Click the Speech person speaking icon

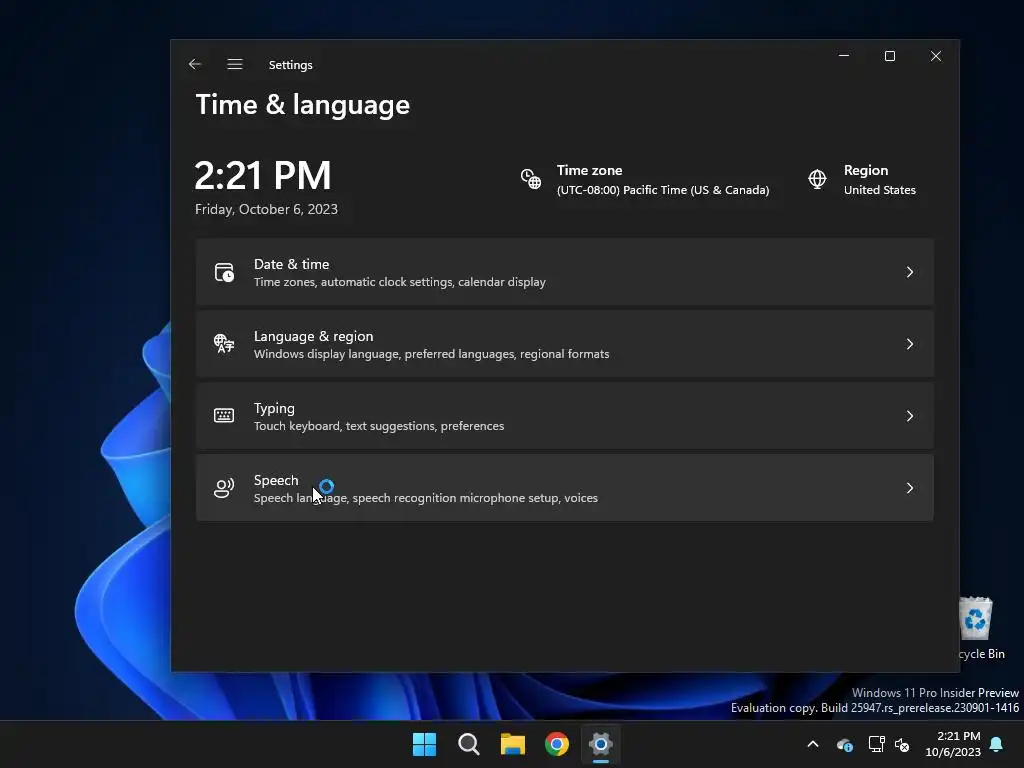224,488
